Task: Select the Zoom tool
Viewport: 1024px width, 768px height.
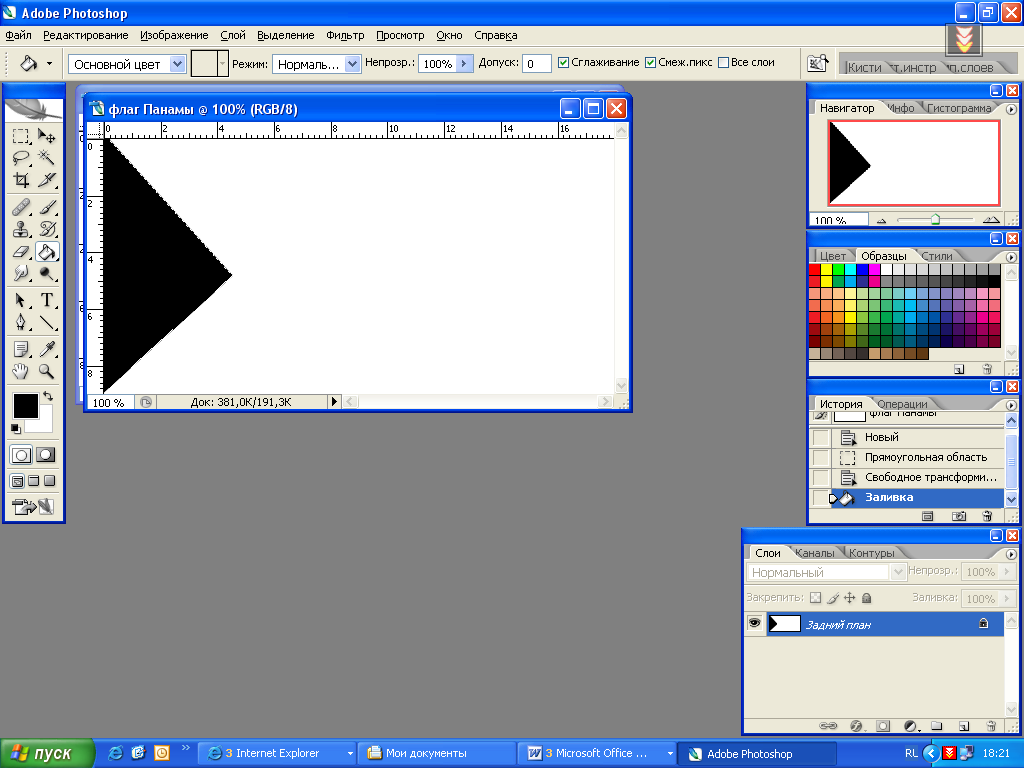Action: coord(46,372)
